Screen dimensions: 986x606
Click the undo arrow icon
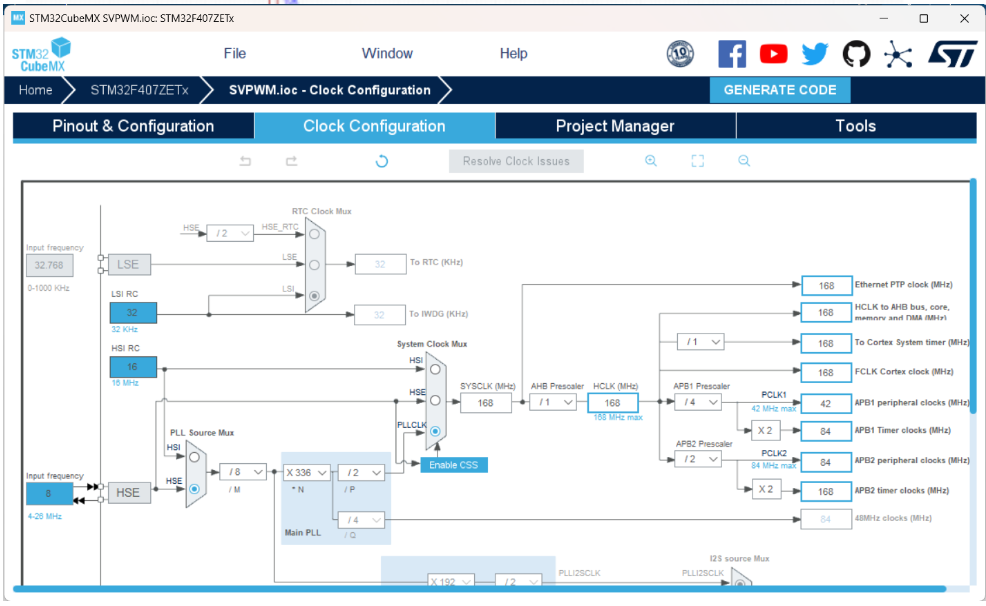pyautogui.click(x=245, y=162)
